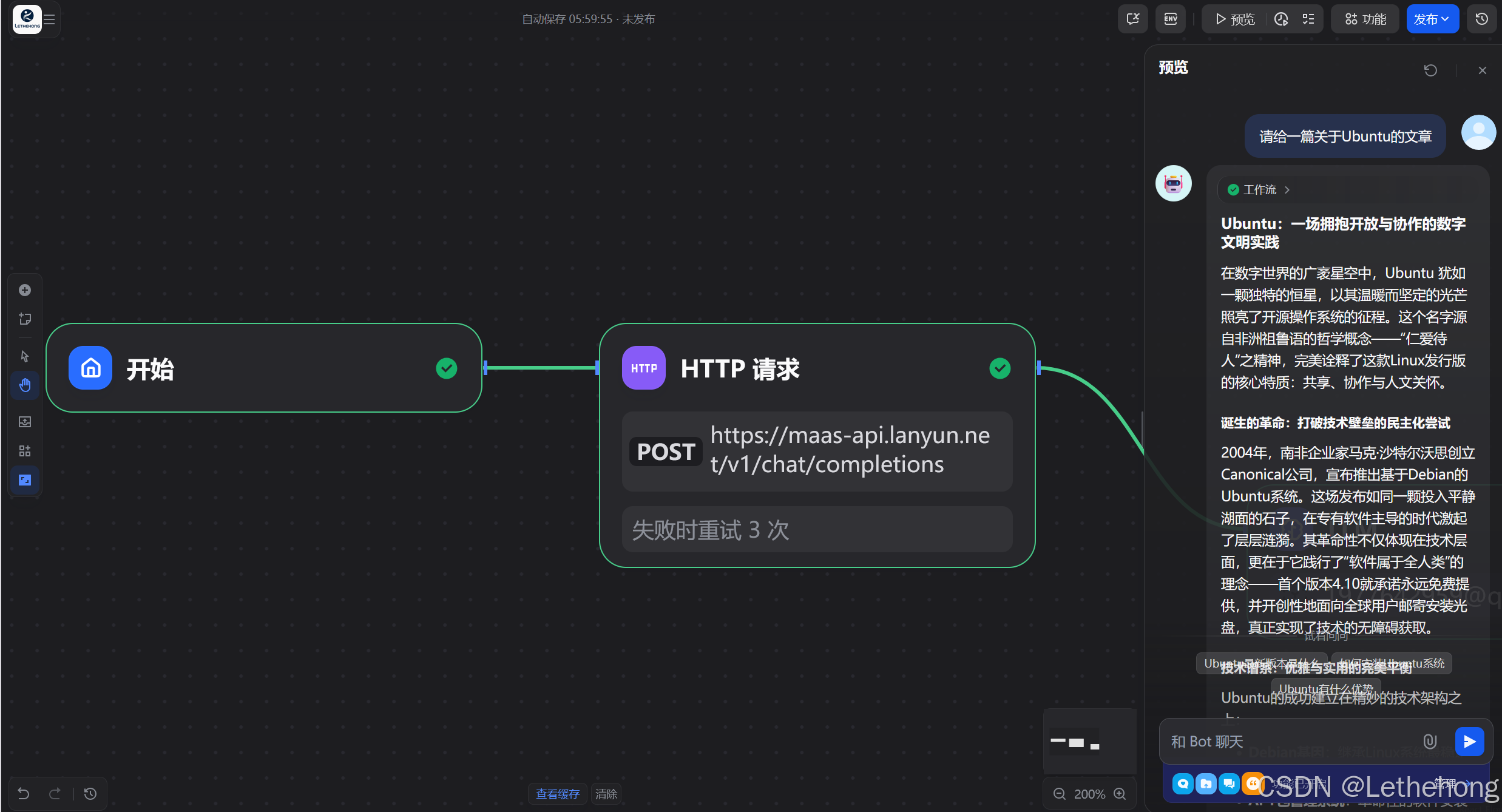
Task: Toggle the minimap button in sidebar
Action: pos(25,480)
